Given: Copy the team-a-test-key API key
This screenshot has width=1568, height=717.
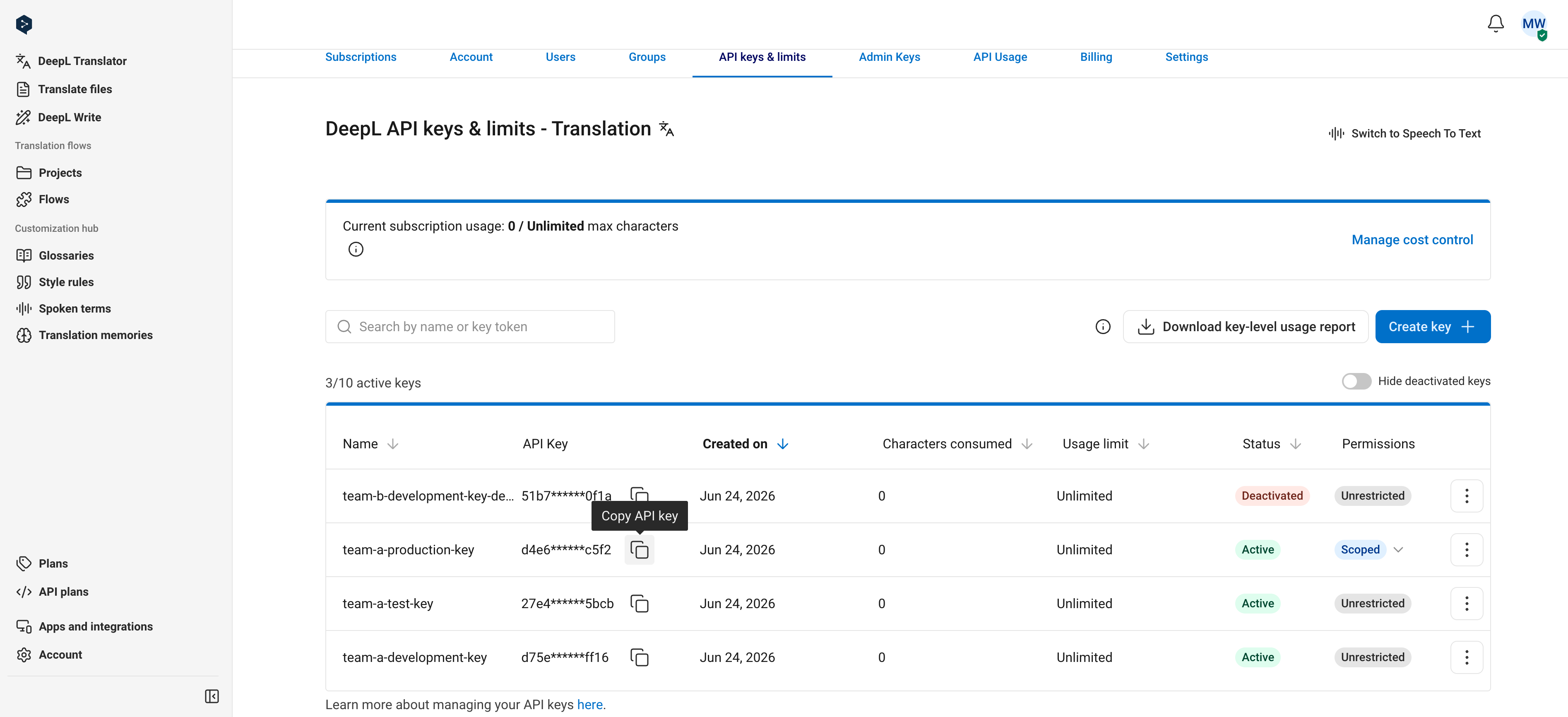Looking at the screenshot, I should click(x=639, y=603).
